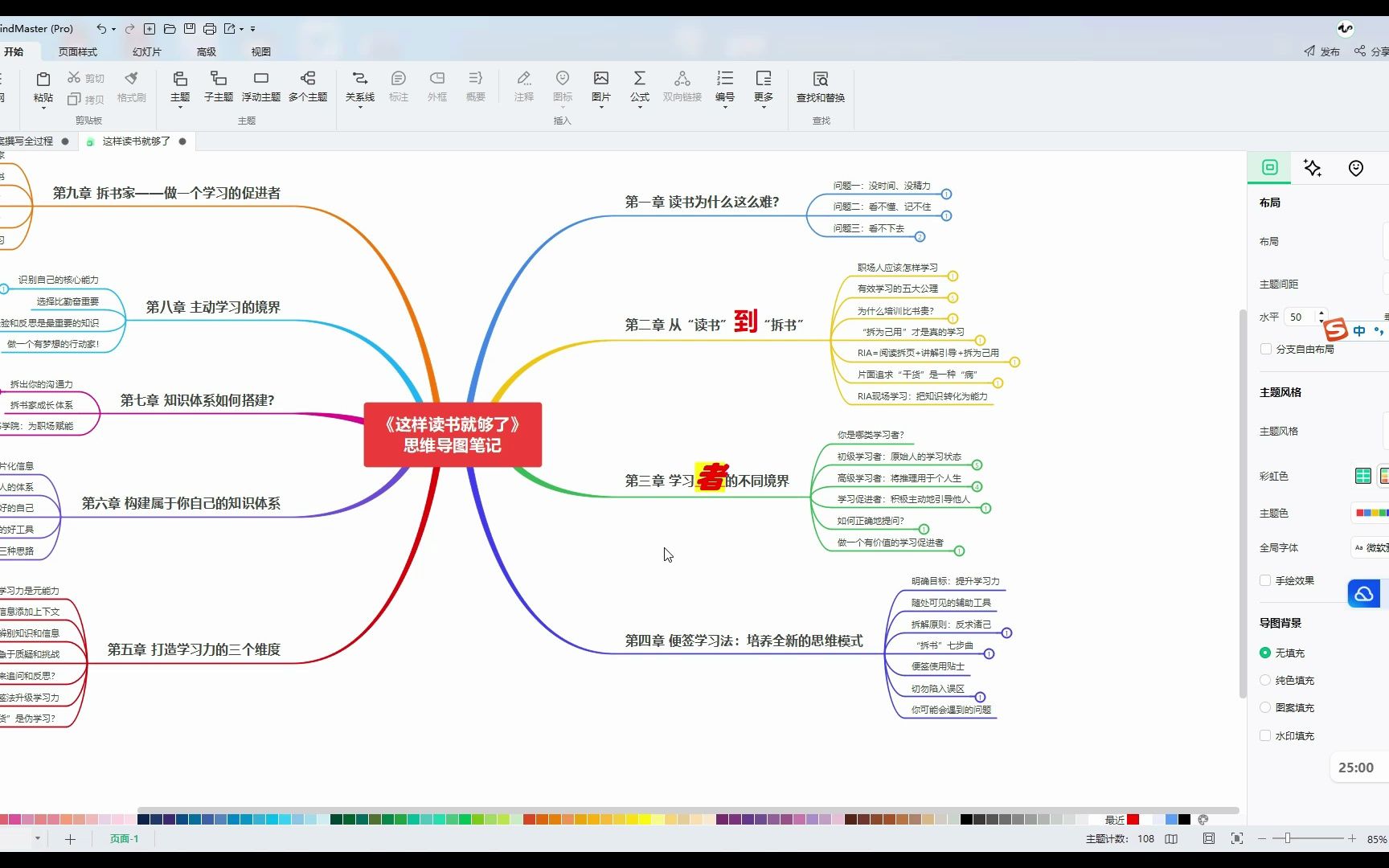
Task: Select 纯色填充 background radio
Action: 1265,680
